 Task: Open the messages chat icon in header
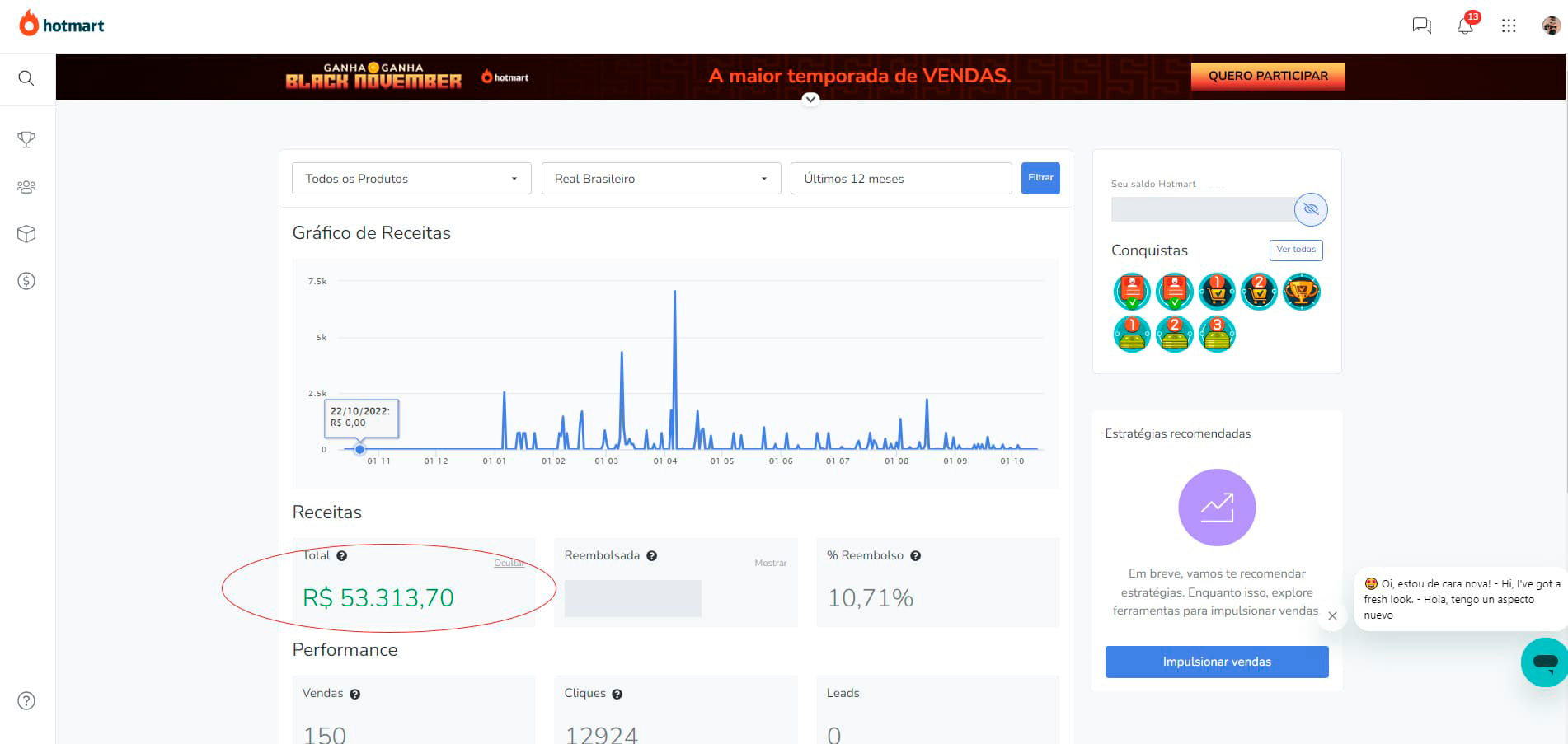(x=1421, y=26)
